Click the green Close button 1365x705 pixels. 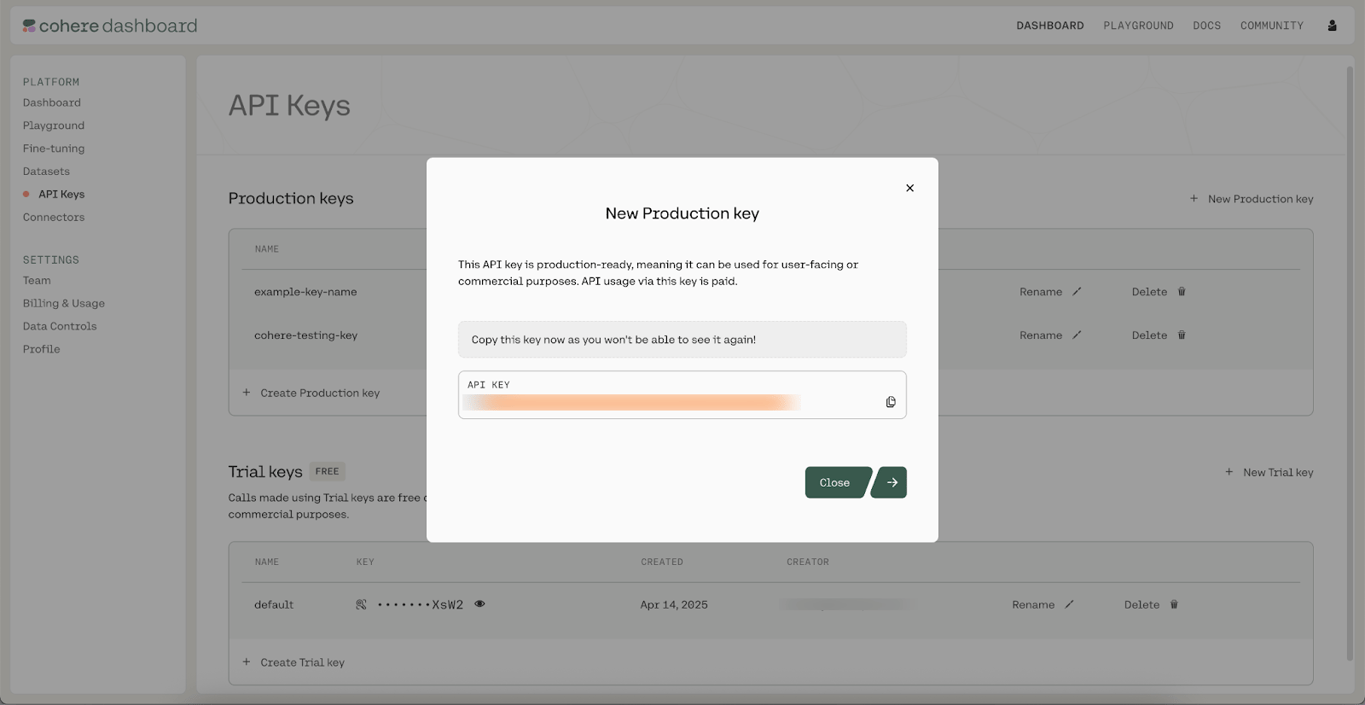(x=837, y=482)
